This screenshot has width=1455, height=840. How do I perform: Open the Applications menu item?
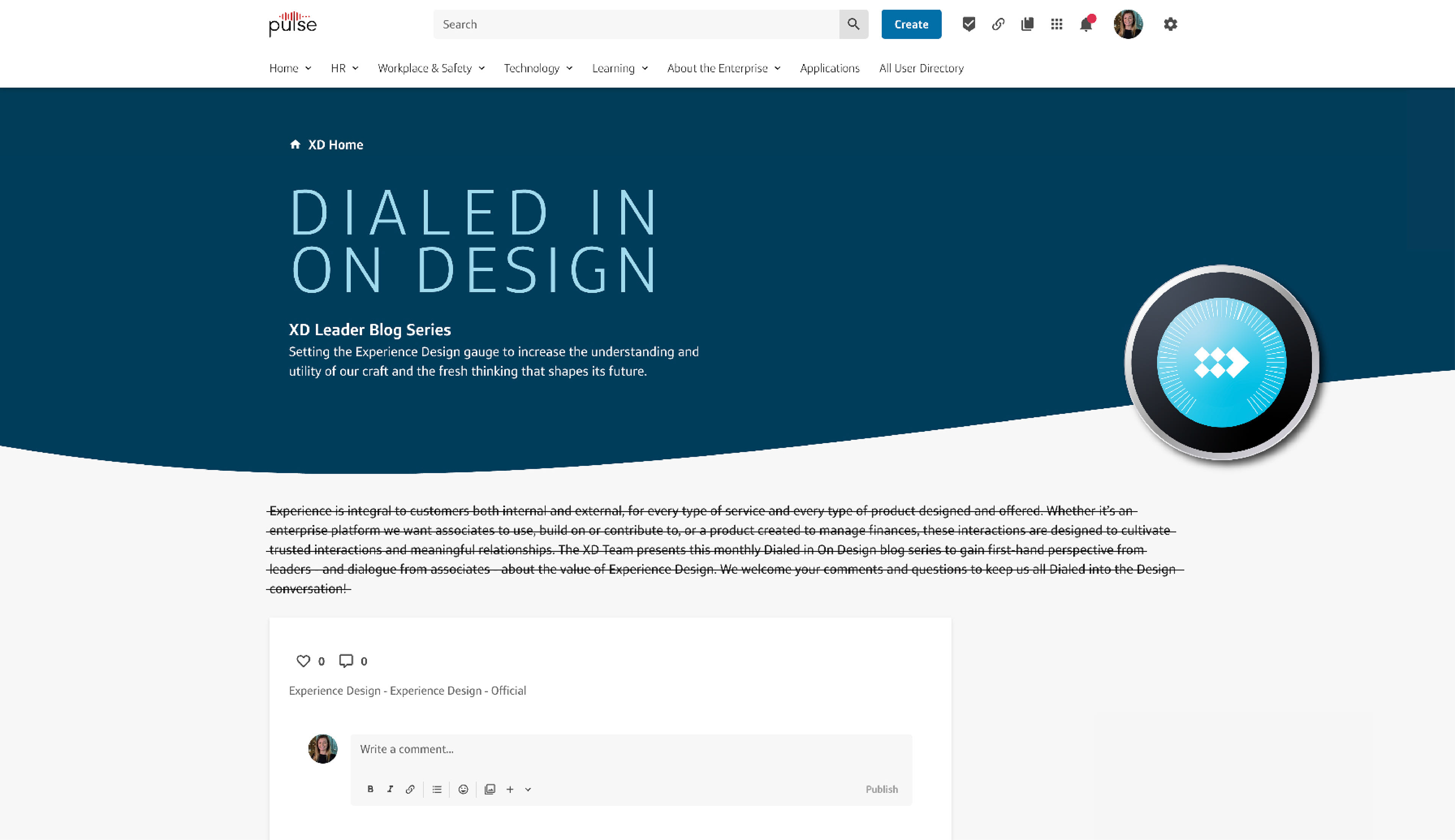pyautogui.click(x=829, y=68)
